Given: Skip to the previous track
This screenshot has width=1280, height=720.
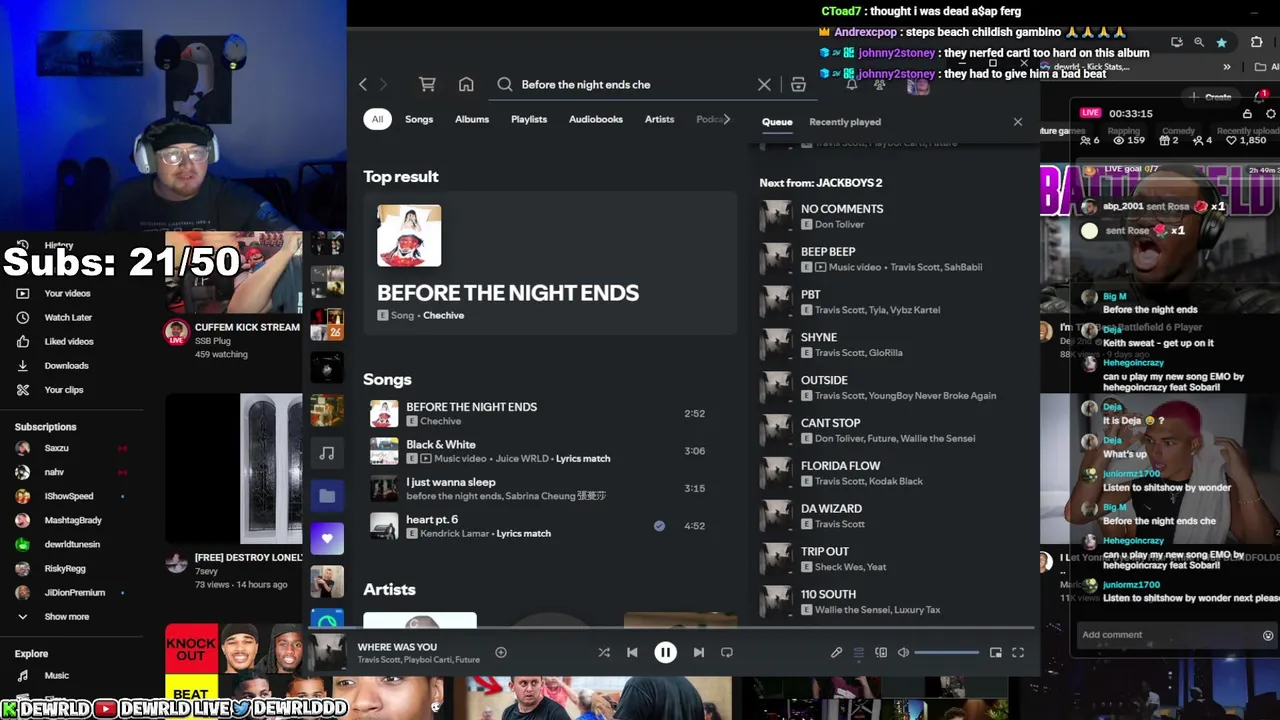Looking at the screenshot, I should pyautogui.click(x=632, y=653).
